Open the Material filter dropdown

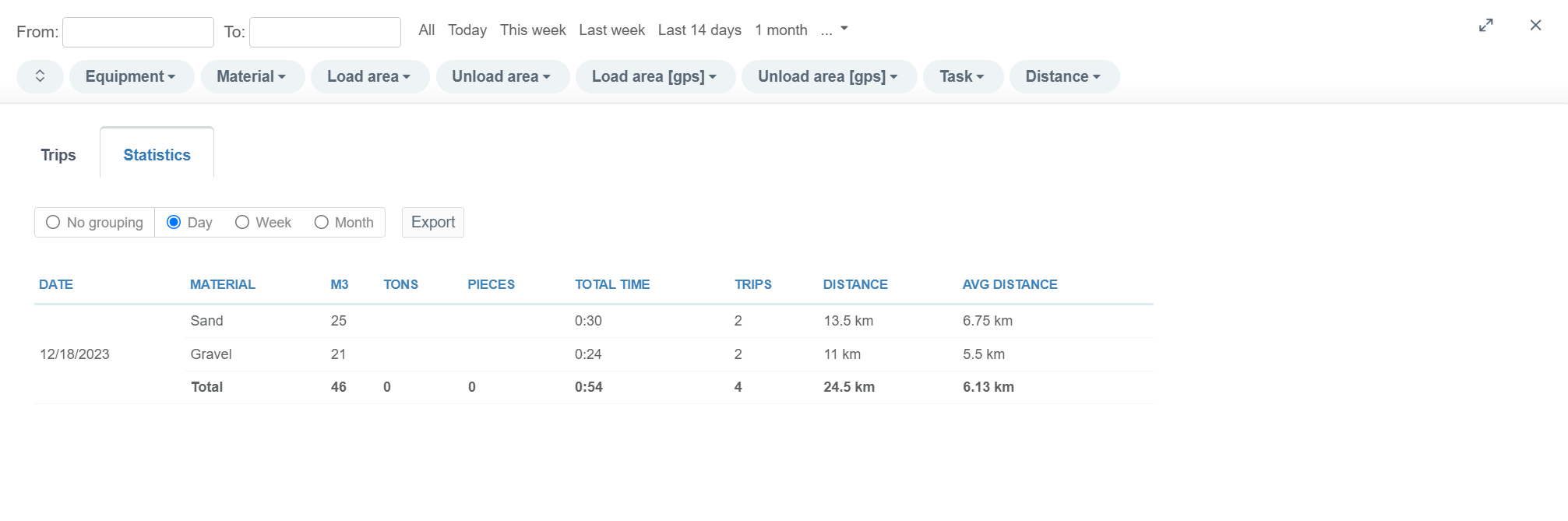pos(252,76)
